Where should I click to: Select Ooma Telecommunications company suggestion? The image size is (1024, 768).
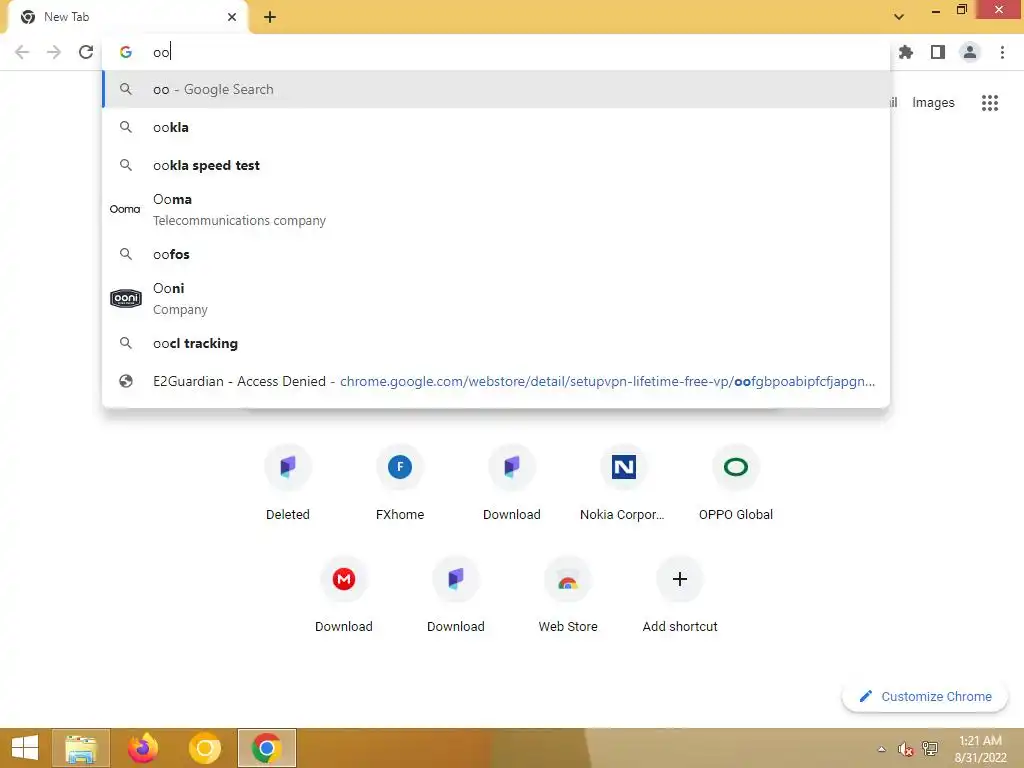[x=496, y=210]
